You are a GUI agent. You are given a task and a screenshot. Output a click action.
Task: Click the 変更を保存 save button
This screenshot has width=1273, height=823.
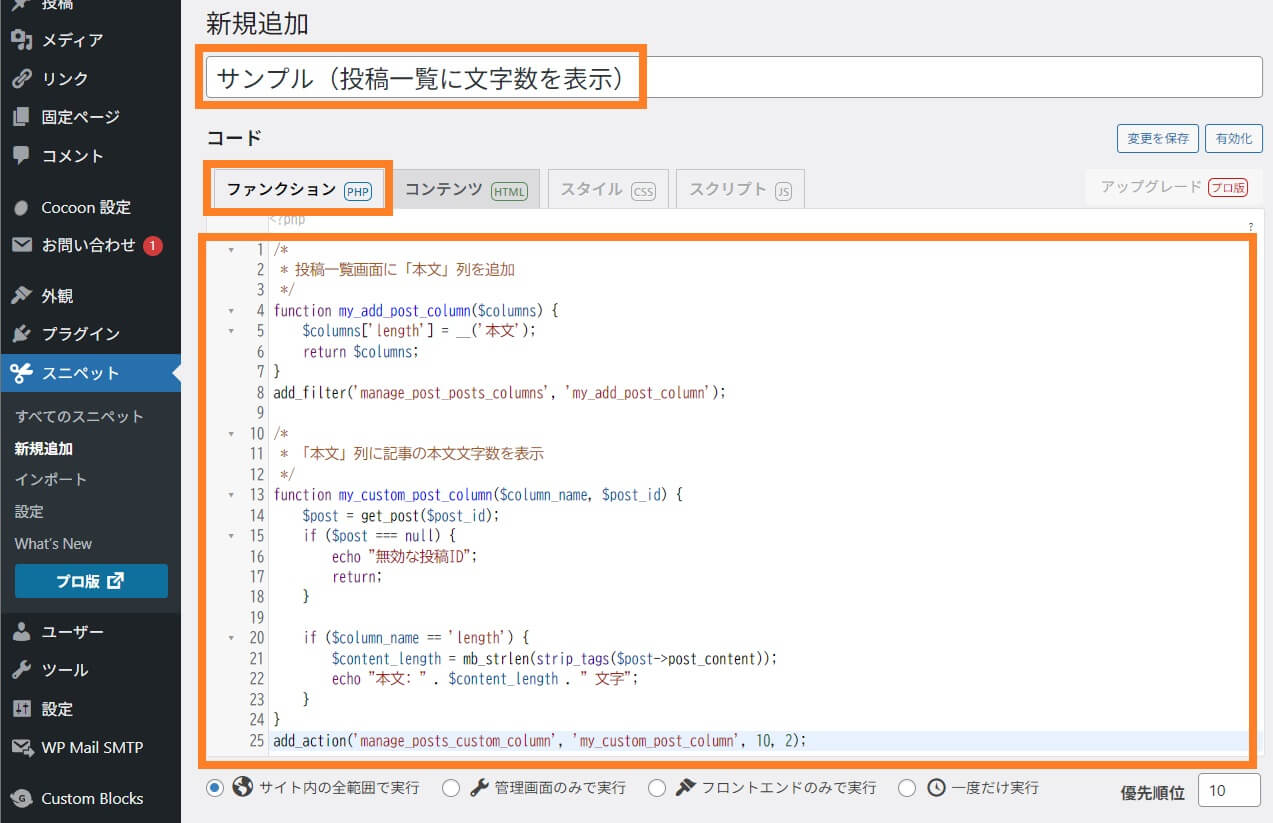pyautogui.click(x=1157, y=138)
